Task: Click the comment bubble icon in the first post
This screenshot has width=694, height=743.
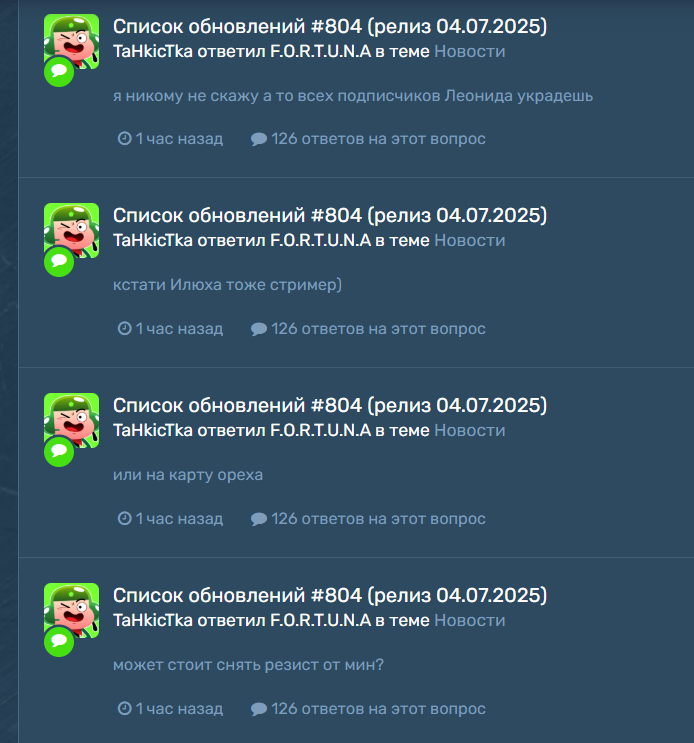Action: [259, 139]
